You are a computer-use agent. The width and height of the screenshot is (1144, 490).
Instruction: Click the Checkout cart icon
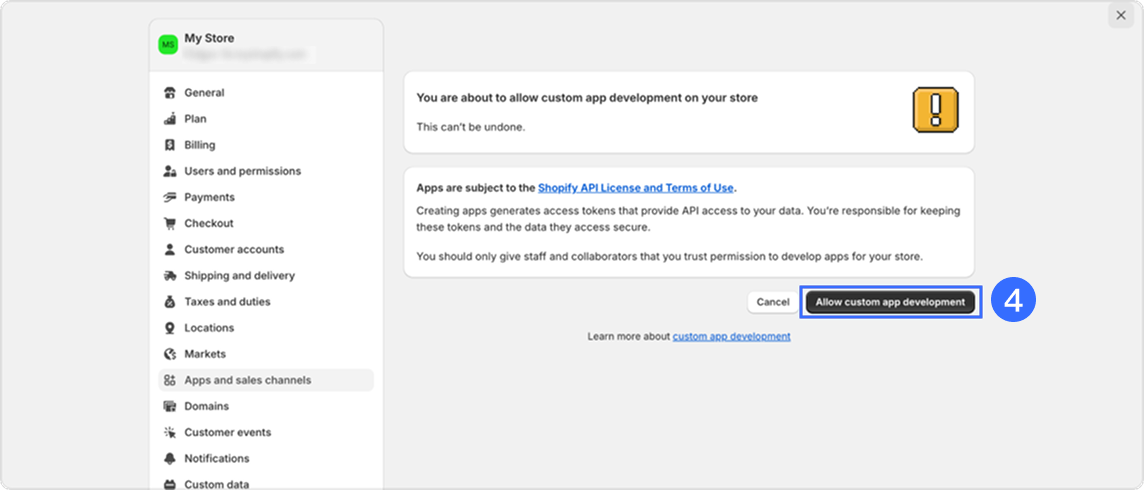170,223
